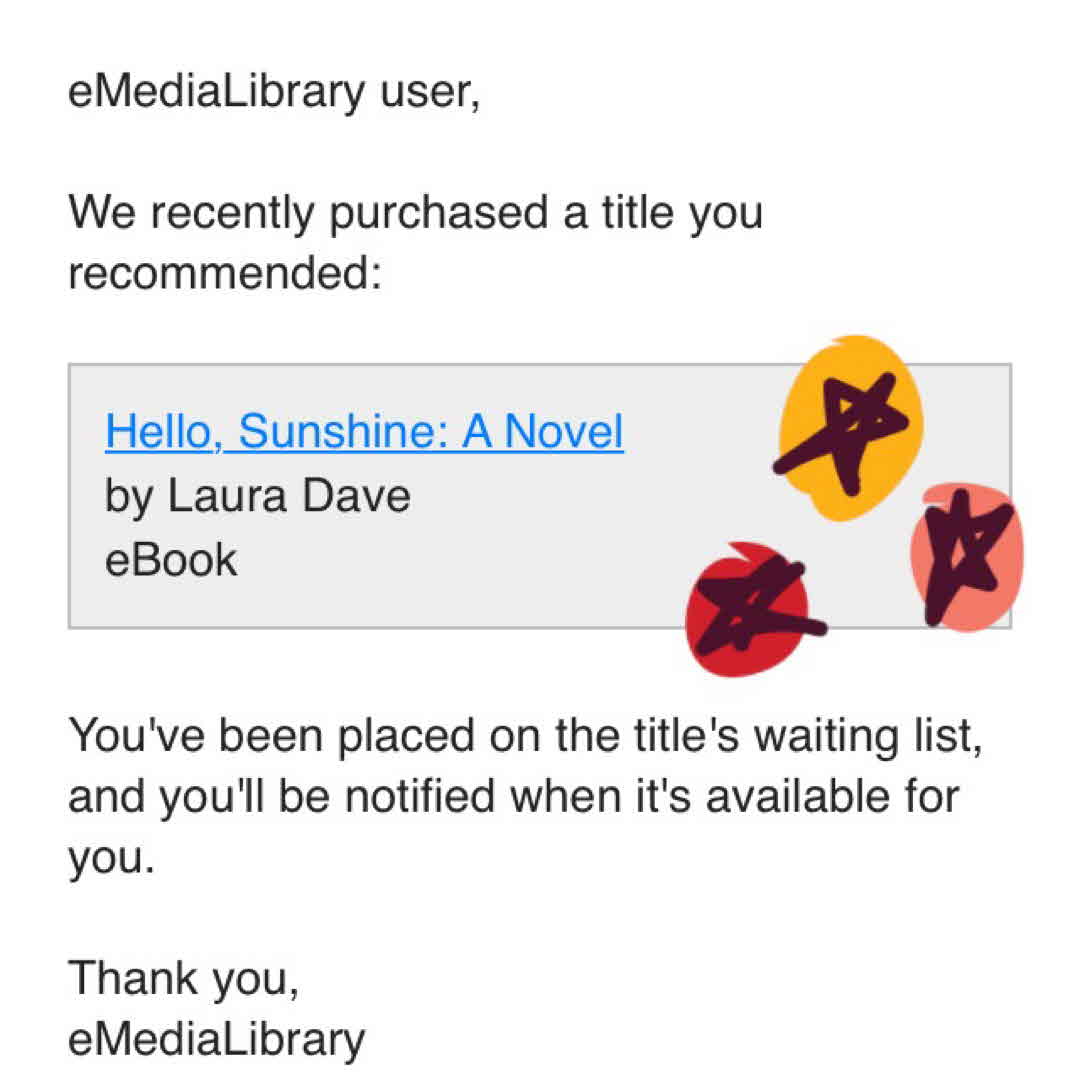Click the lone "you." ending the paragraph
The width and height of the screenshot is (1080, 1080).
pyautogui.click(x=111, y=859)
